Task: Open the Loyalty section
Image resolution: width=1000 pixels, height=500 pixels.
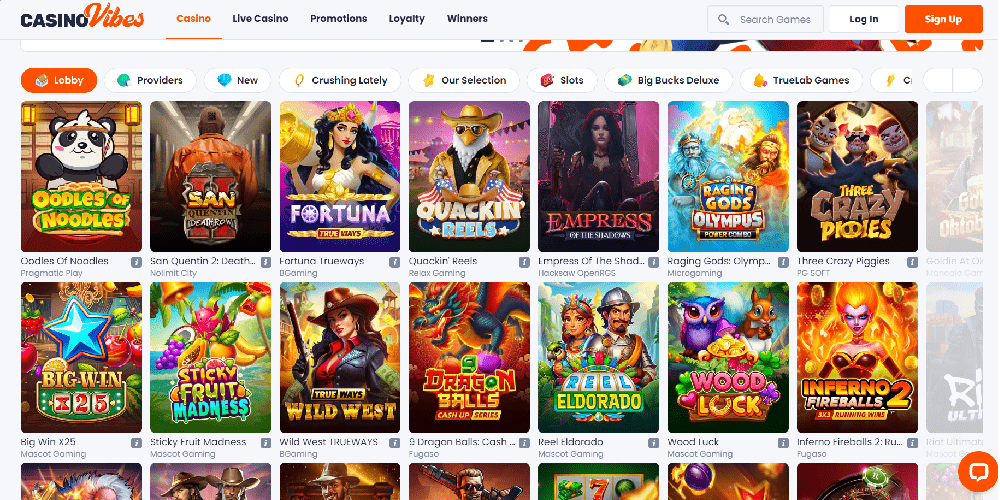Action: click(406, 19)
